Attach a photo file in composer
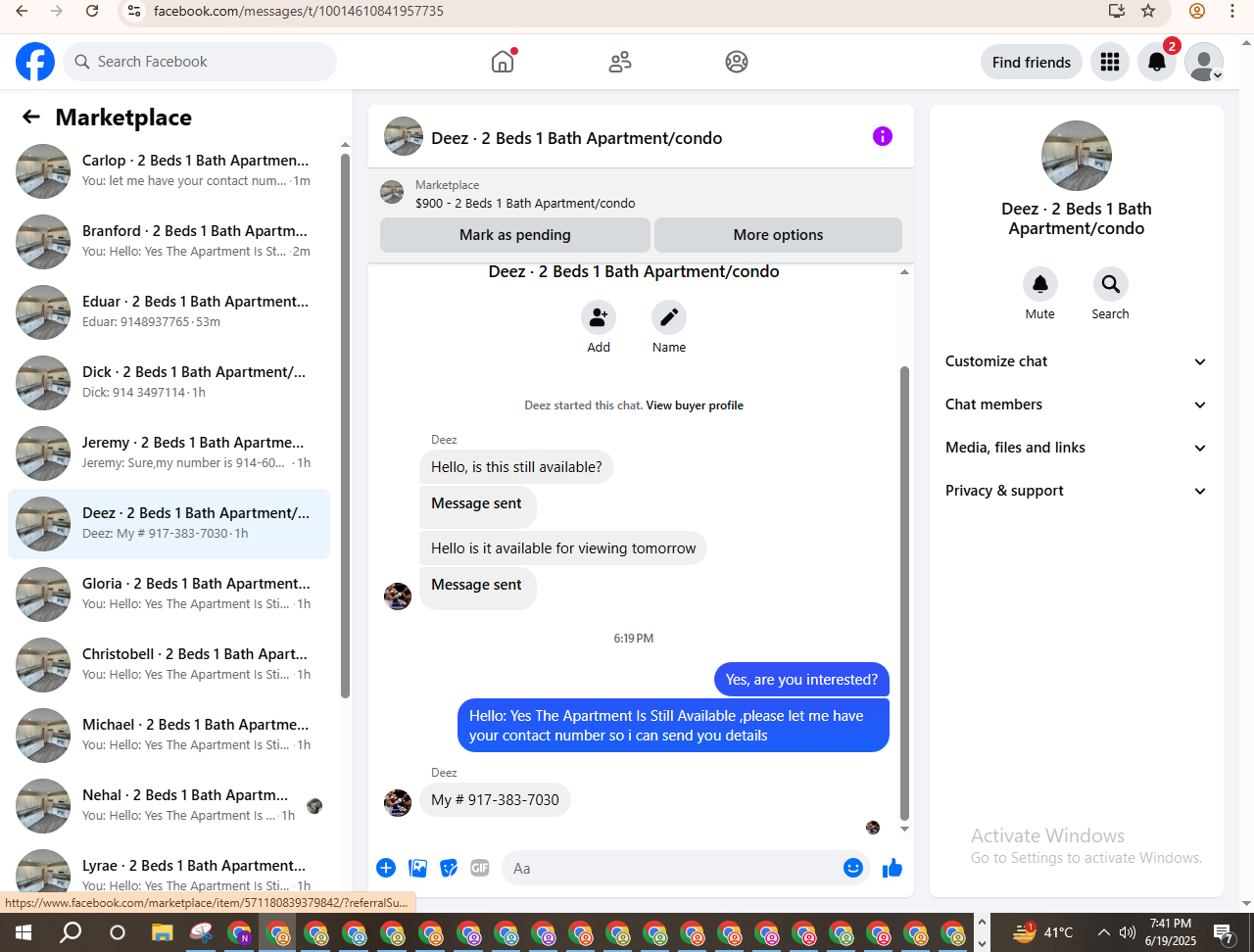The height and width of the screenshot is (952, 1254). pos(417,868)
